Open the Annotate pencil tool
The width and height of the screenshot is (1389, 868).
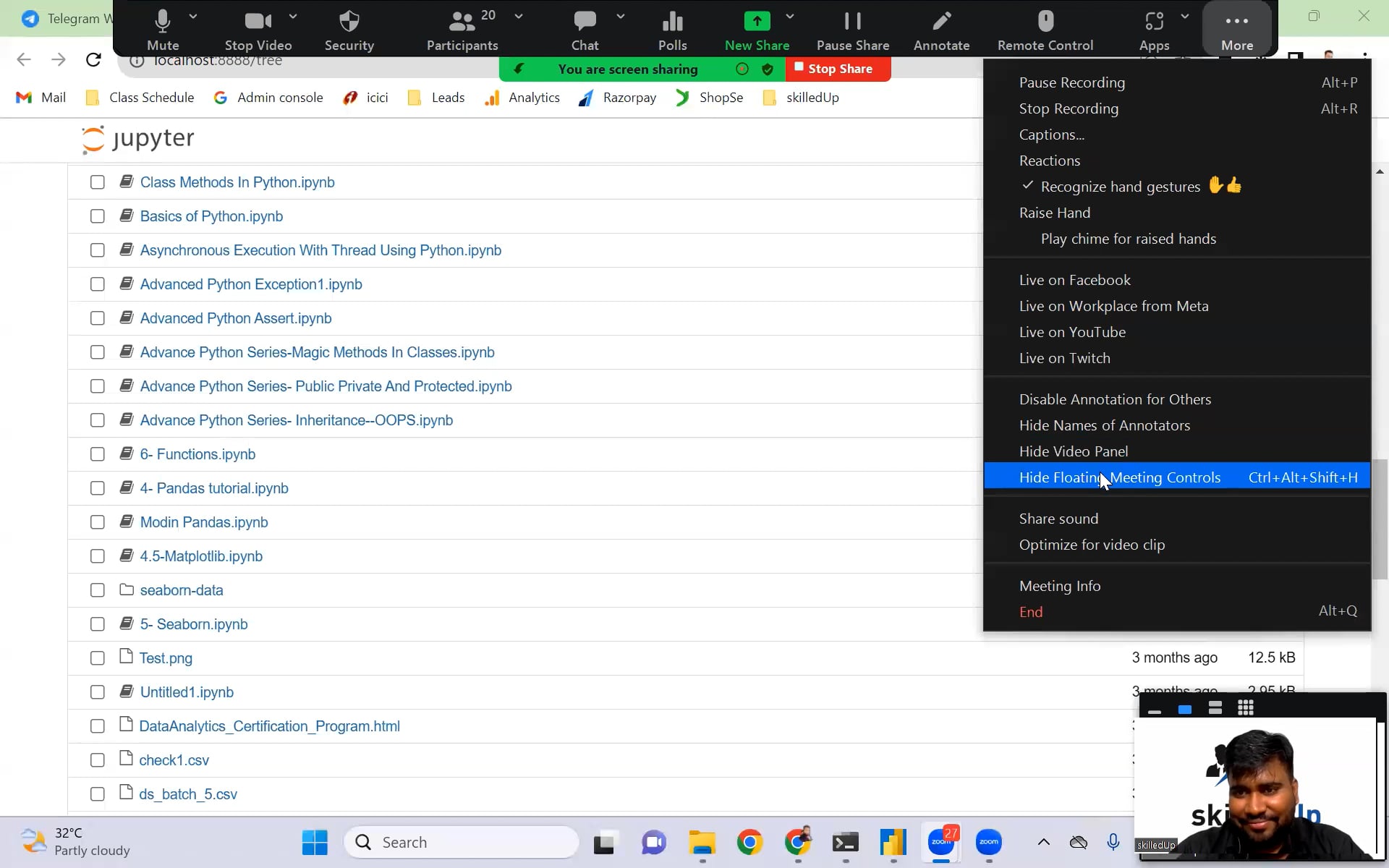[941, 30]
